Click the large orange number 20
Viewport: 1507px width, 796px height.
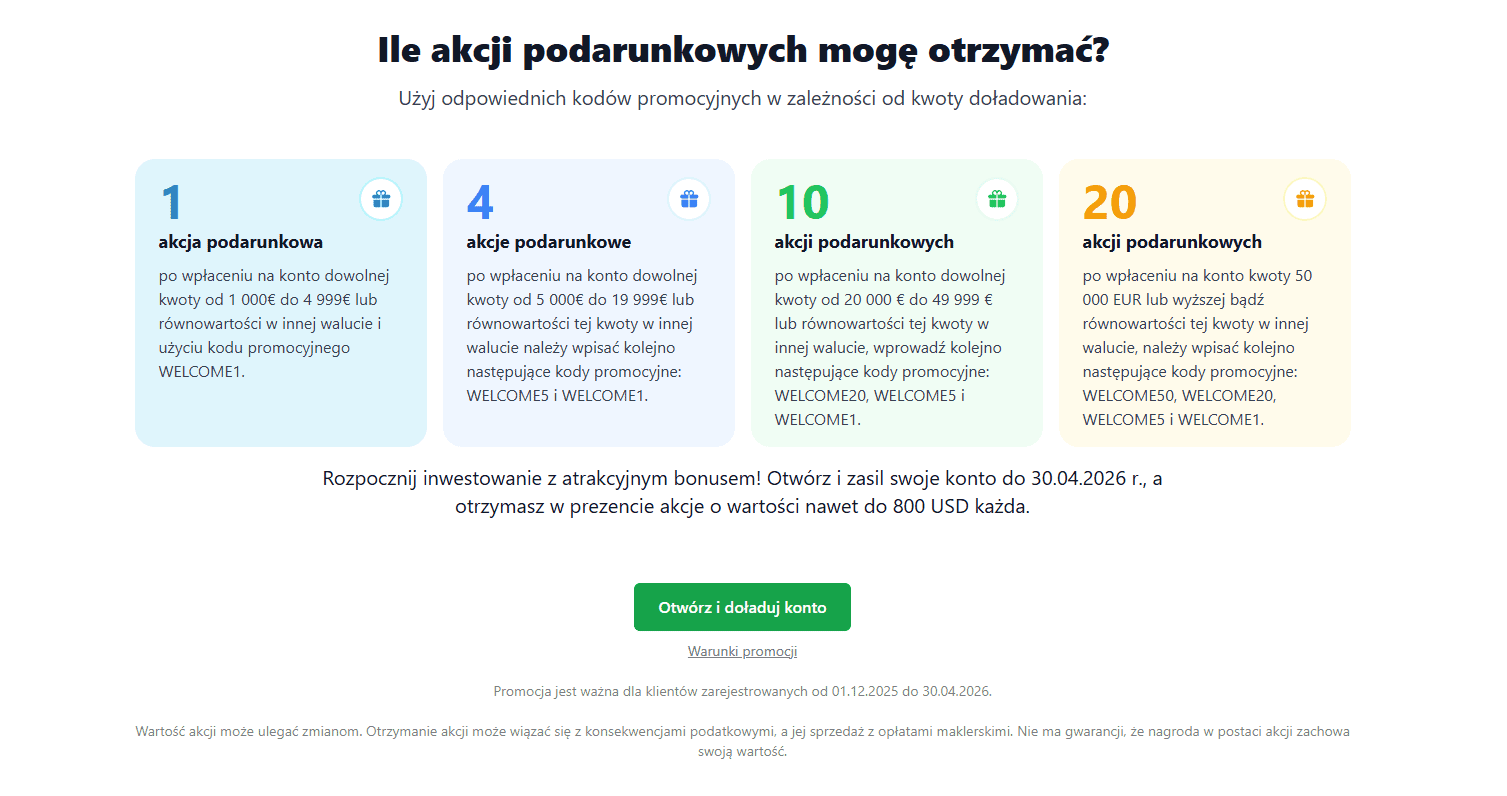[1110, 203]
